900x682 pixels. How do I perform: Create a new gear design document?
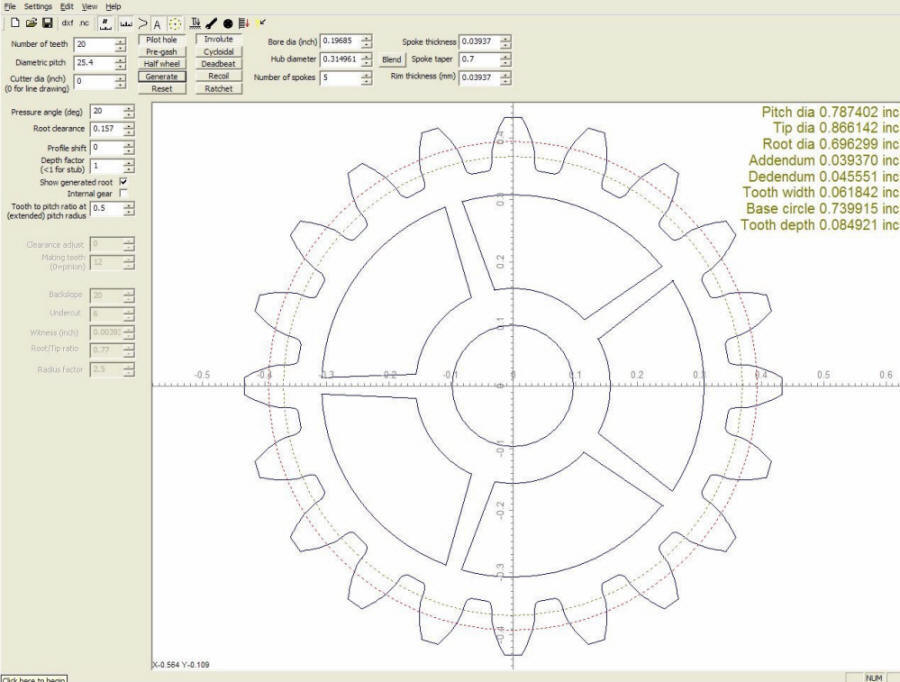click(x=13, y=23)
